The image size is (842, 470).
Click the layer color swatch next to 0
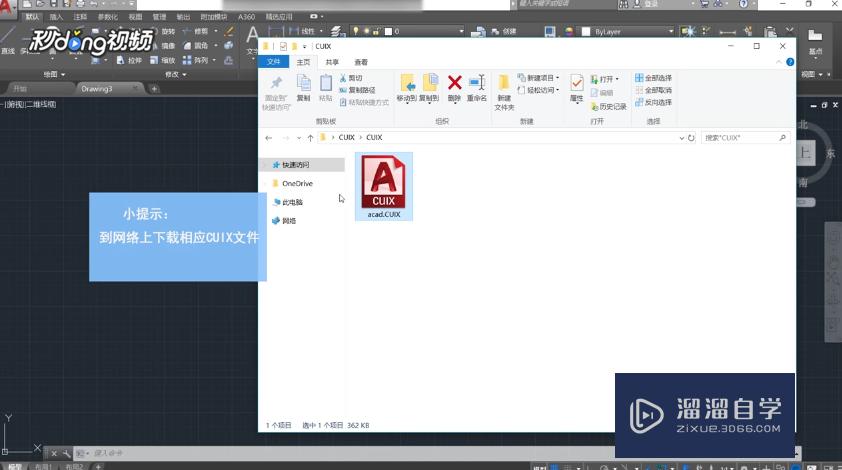(388, 32)
